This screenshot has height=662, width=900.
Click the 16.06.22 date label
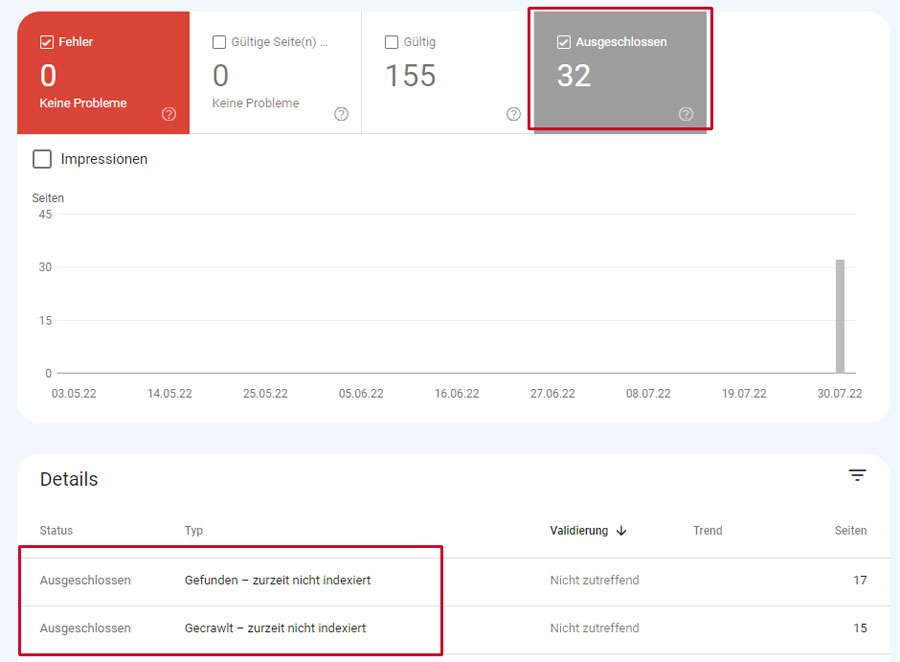(457, 394)
